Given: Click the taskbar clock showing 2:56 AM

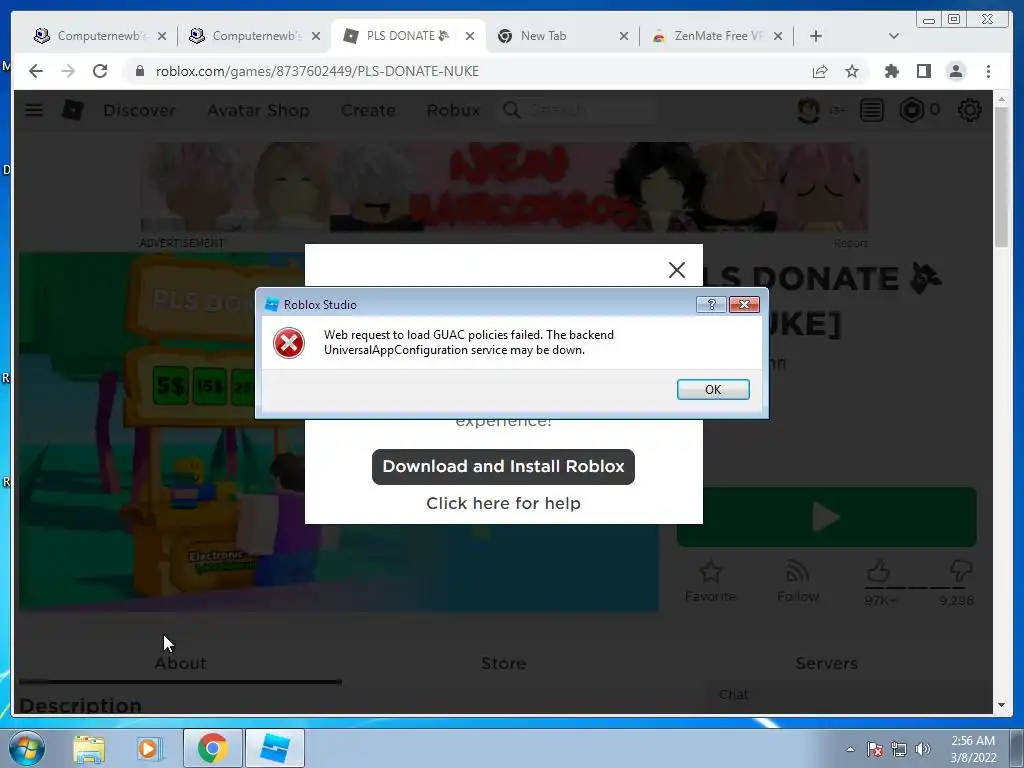Looking at the screenshot, I should [973, 749].
